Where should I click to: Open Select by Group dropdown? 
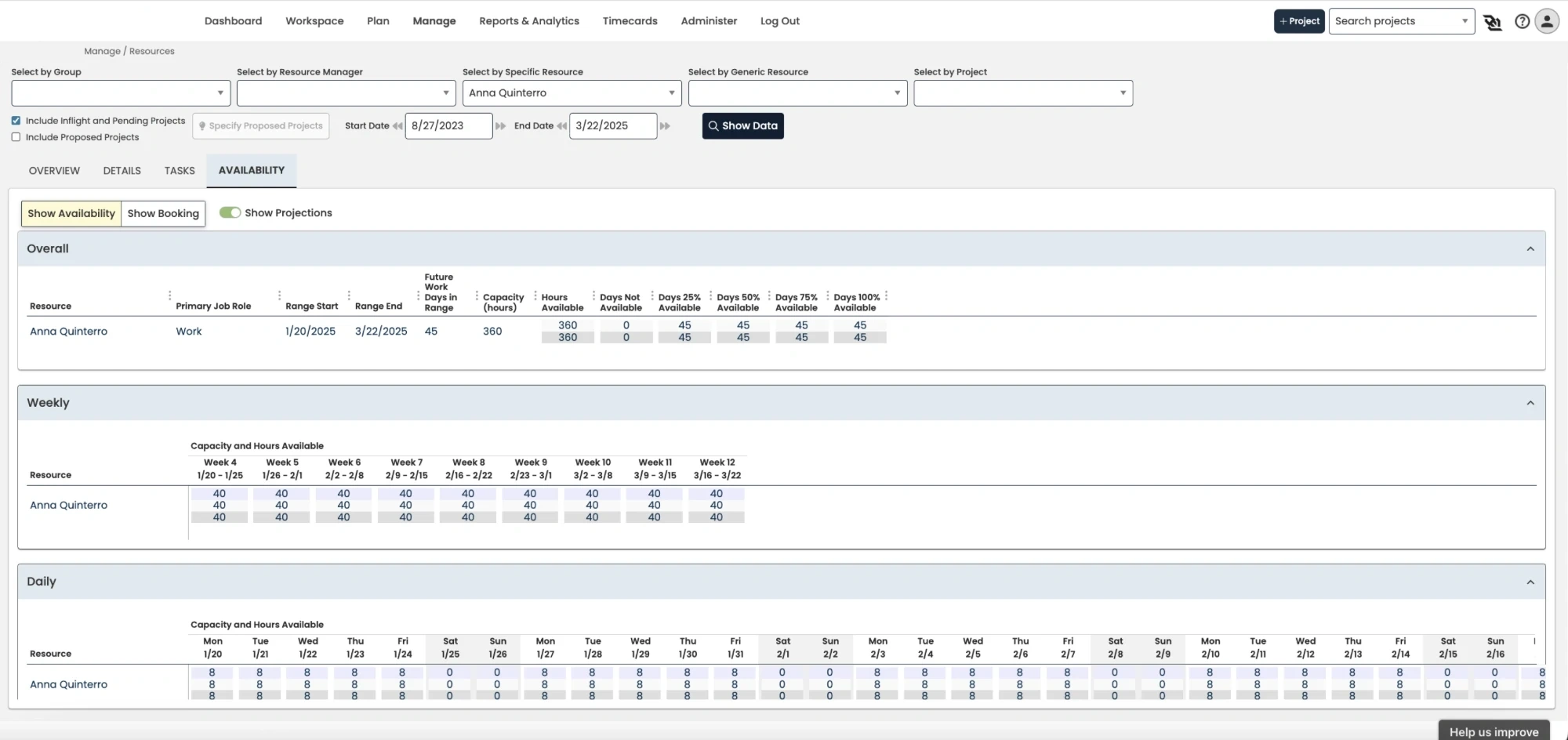[x=121, y=92]
